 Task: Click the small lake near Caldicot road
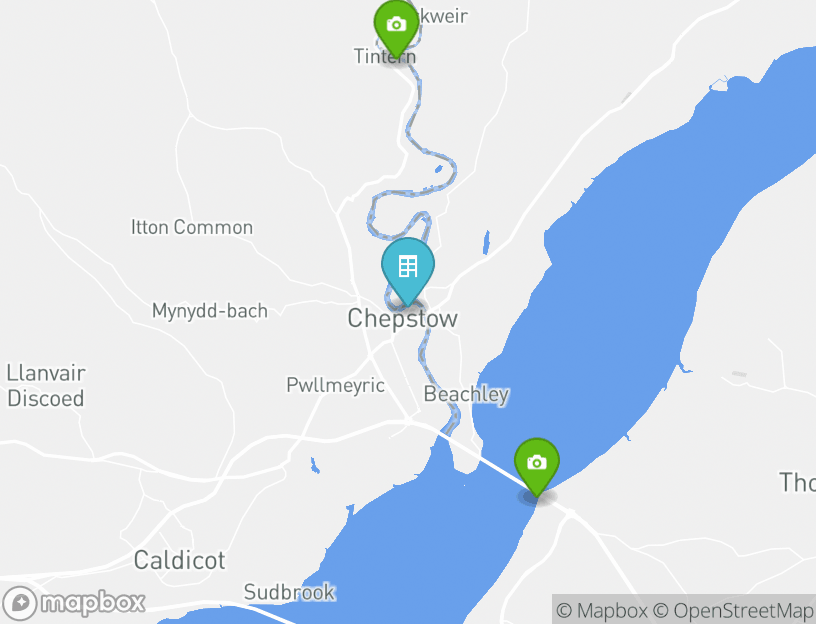[x=315, y=465]
